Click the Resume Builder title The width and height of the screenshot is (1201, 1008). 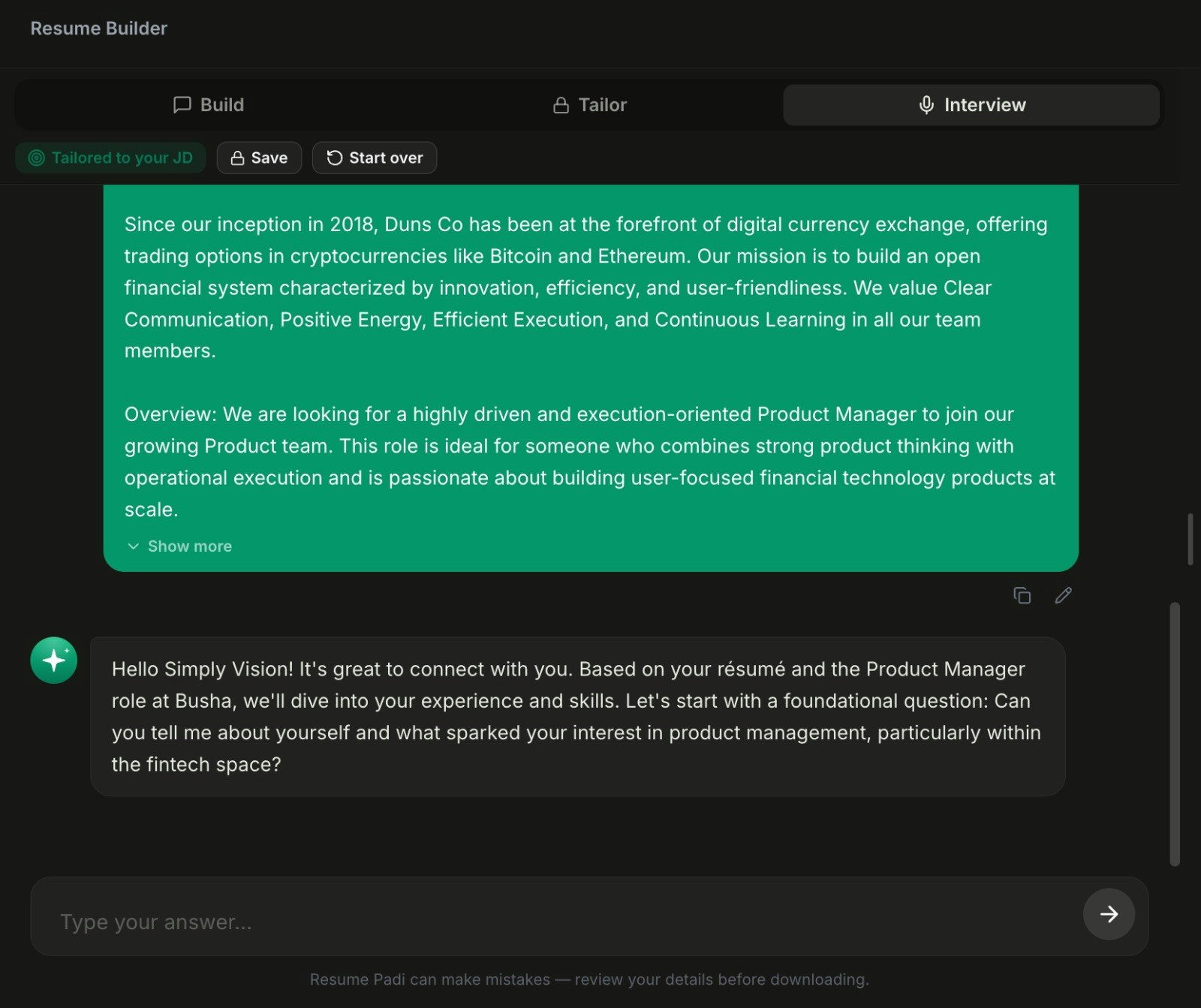click(98, 29)
